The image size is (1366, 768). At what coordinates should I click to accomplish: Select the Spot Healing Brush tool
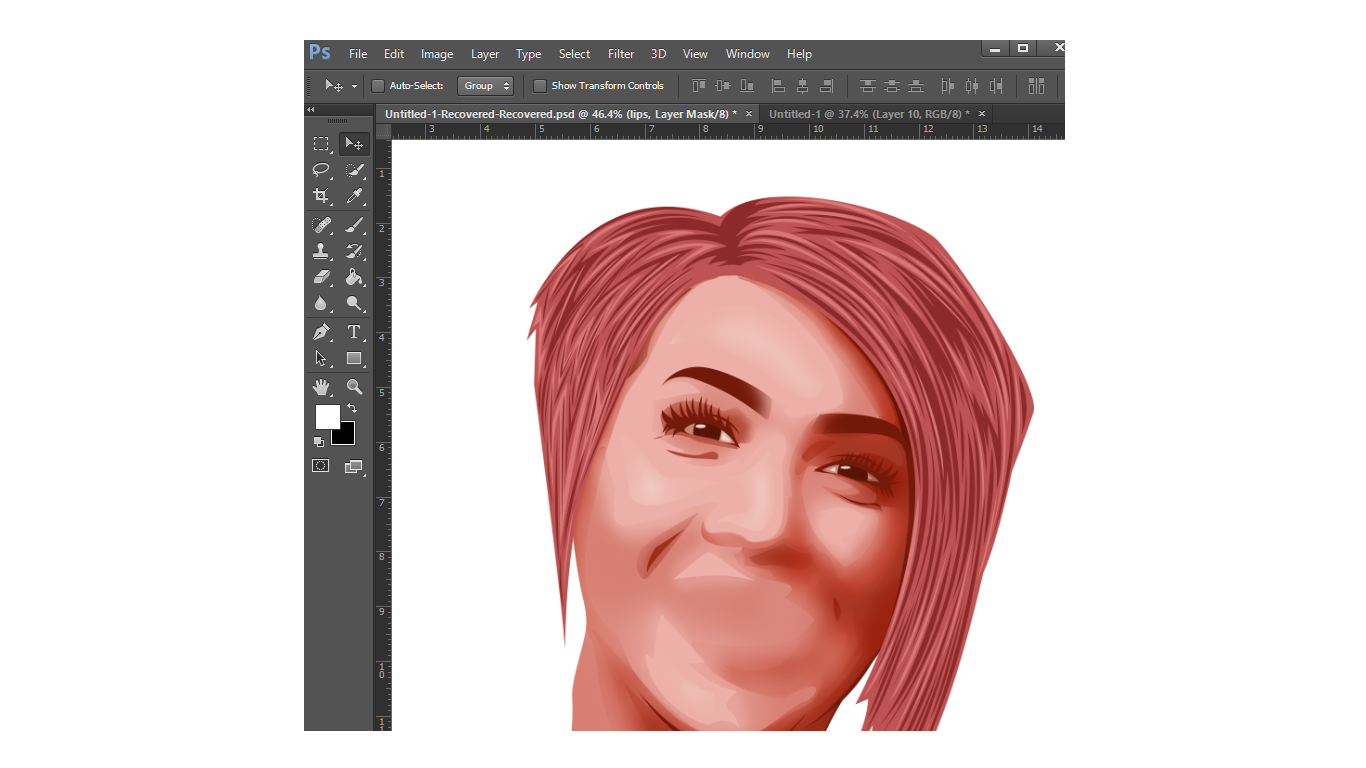pyautogui.click(x=321, y=225)
